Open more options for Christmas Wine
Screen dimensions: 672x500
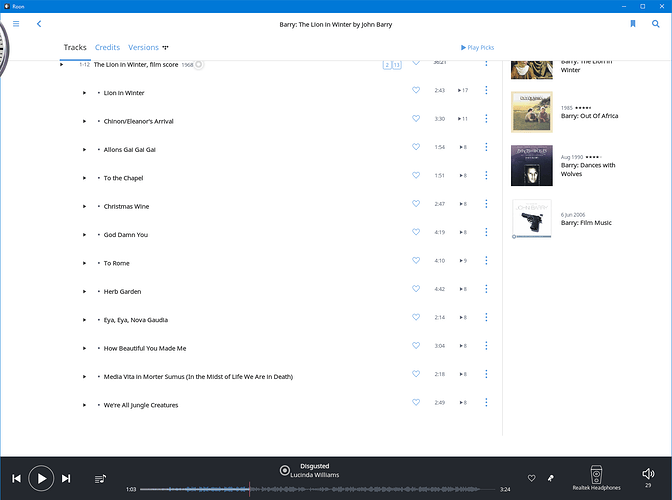click(486, 204)
